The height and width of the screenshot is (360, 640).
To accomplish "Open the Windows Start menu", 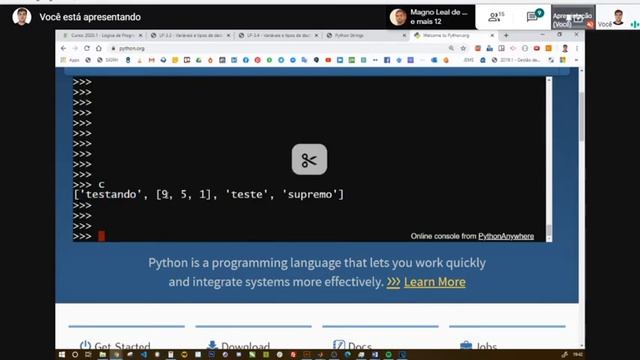I will [62, 355].
